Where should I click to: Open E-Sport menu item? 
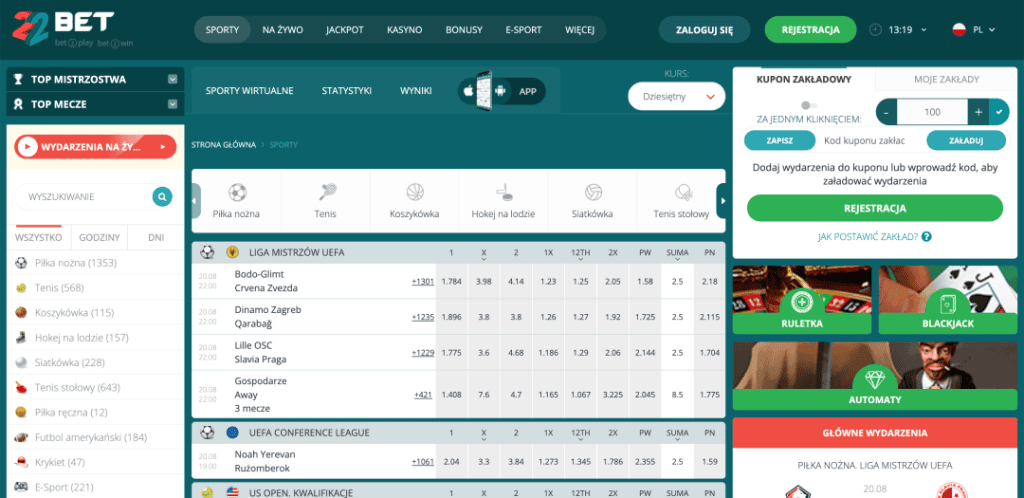coord(524,29)
